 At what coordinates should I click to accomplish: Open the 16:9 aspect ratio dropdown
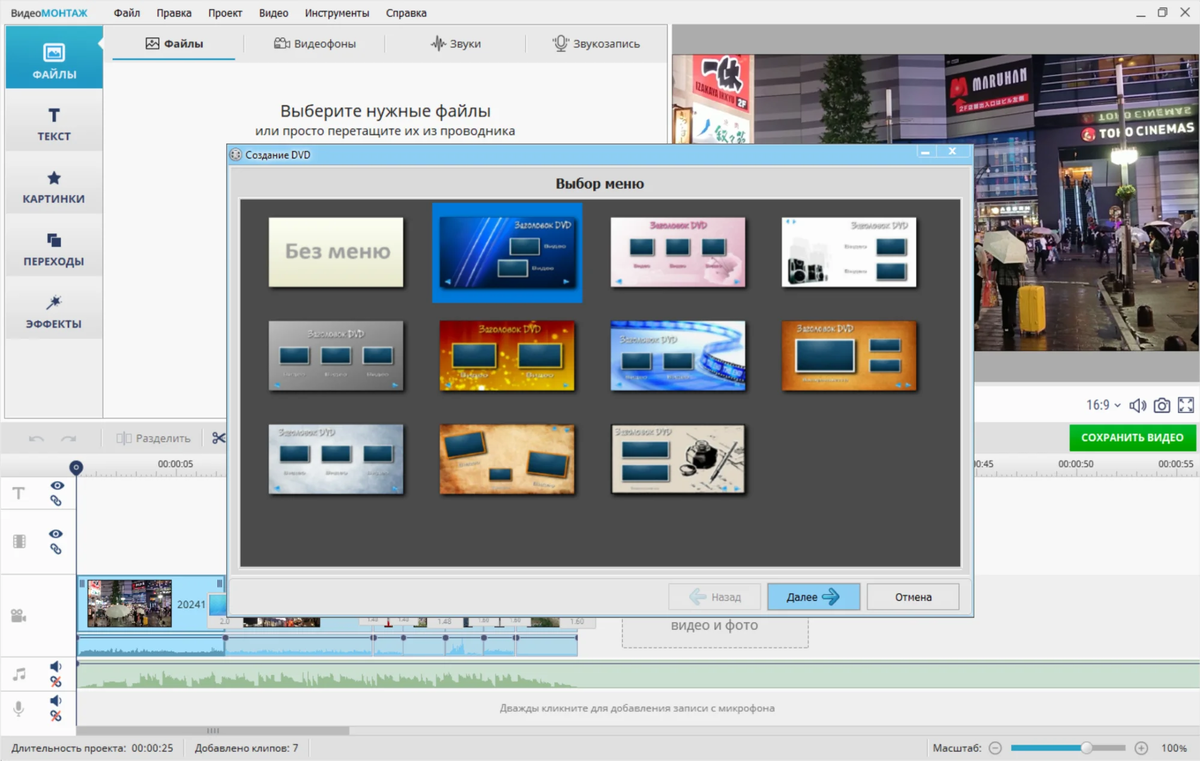pyautogui.click(x=1103, y=405)
